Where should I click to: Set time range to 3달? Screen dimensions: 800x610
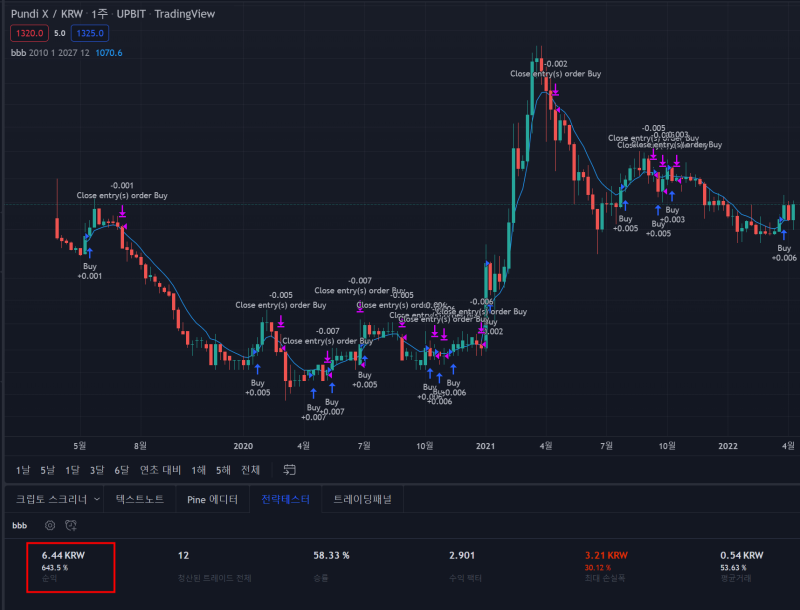97,470
